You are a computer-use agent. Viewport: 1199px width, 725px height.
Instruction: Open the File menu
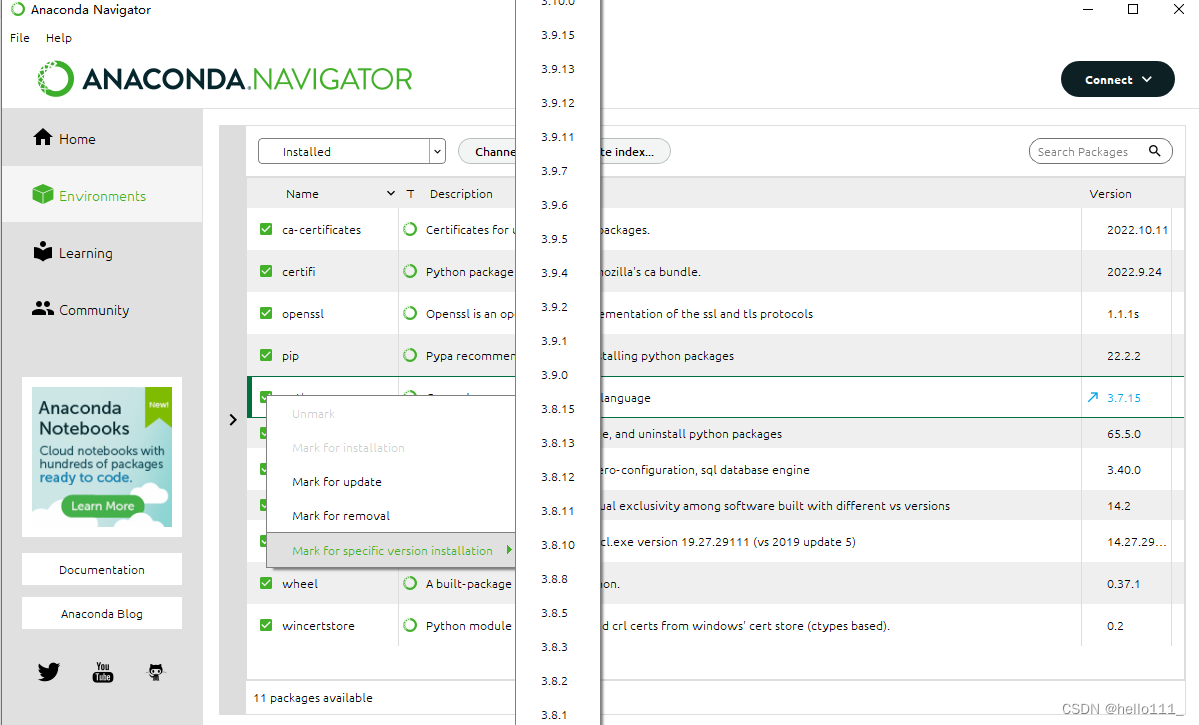click(19, 38)
